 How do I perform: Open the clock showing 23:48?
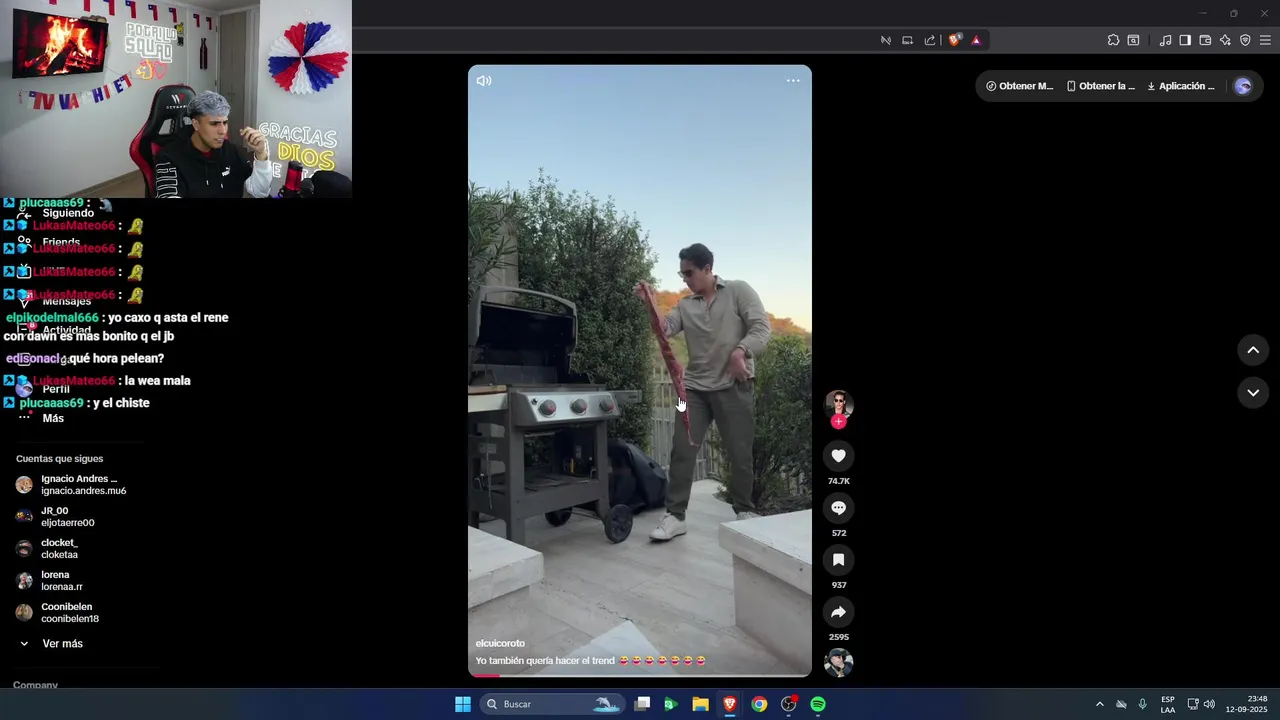click(1247, 704)
